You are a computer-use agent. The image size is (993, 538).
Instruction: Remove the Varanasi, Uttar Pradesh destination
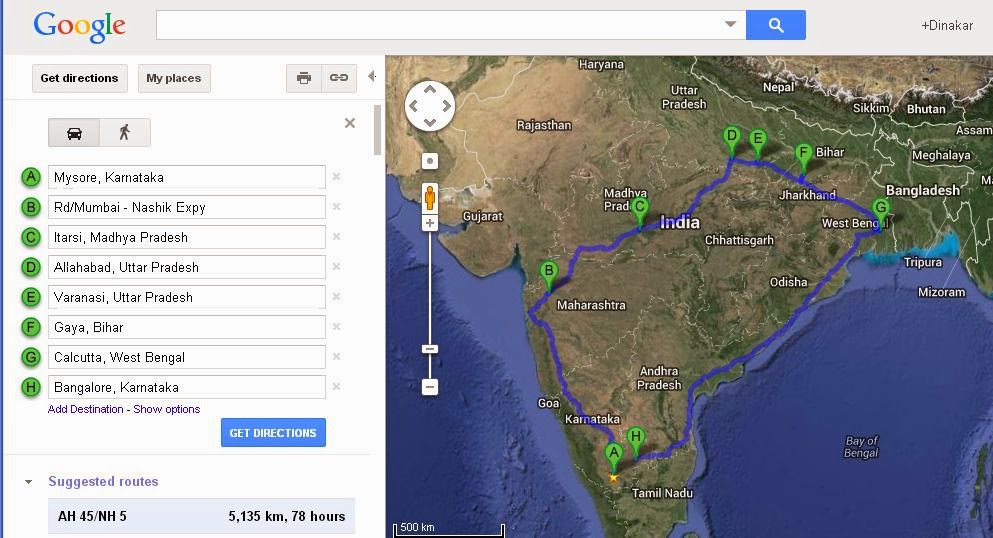point(336,296)
